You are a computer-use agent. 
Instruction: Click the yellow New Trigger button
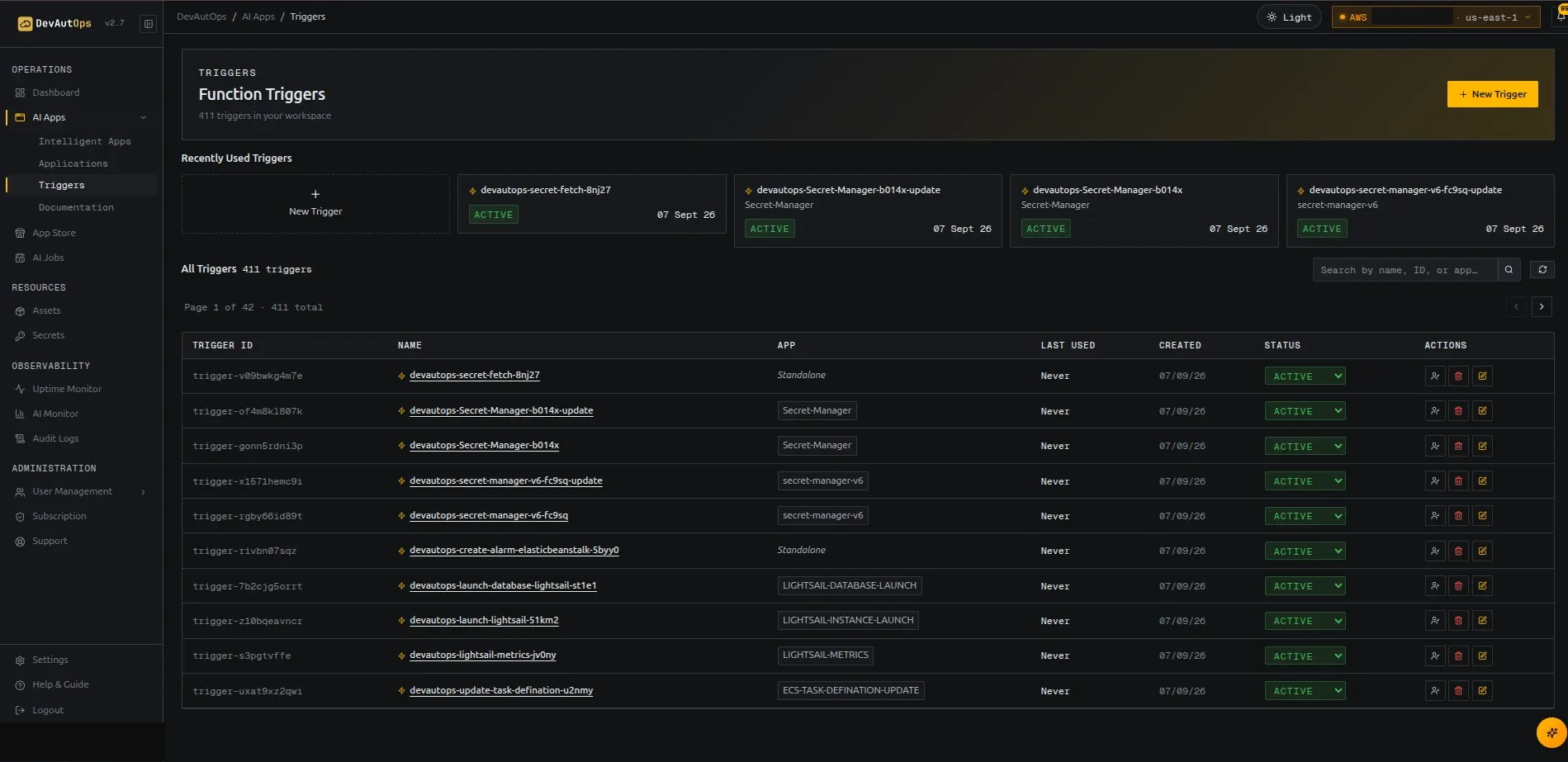point(1492,94)
